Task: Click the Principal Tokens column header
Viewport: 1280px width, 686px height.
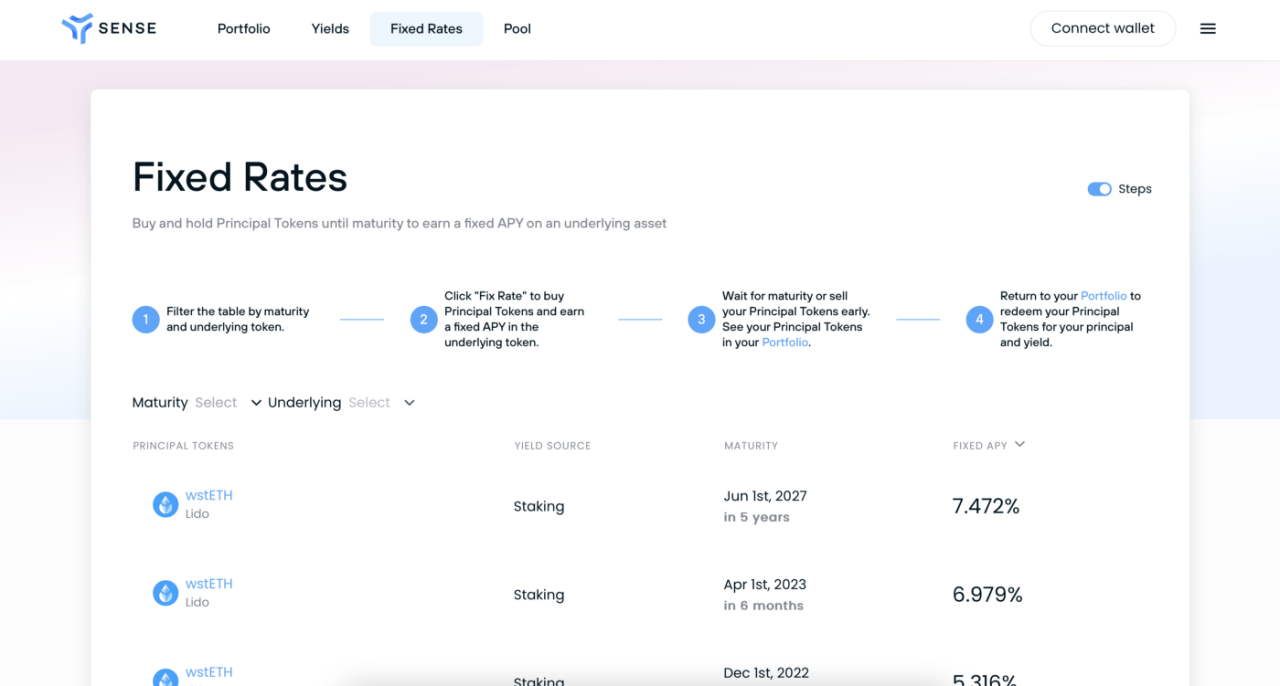Action: pos(183,446)
